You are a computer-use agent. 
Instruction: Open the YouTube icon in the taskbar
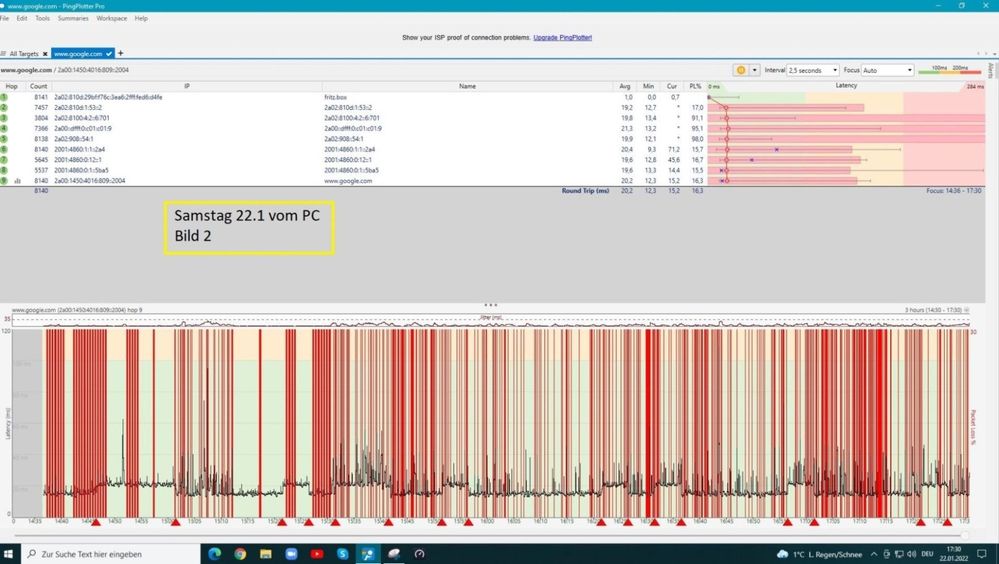[x=317, y=554]
